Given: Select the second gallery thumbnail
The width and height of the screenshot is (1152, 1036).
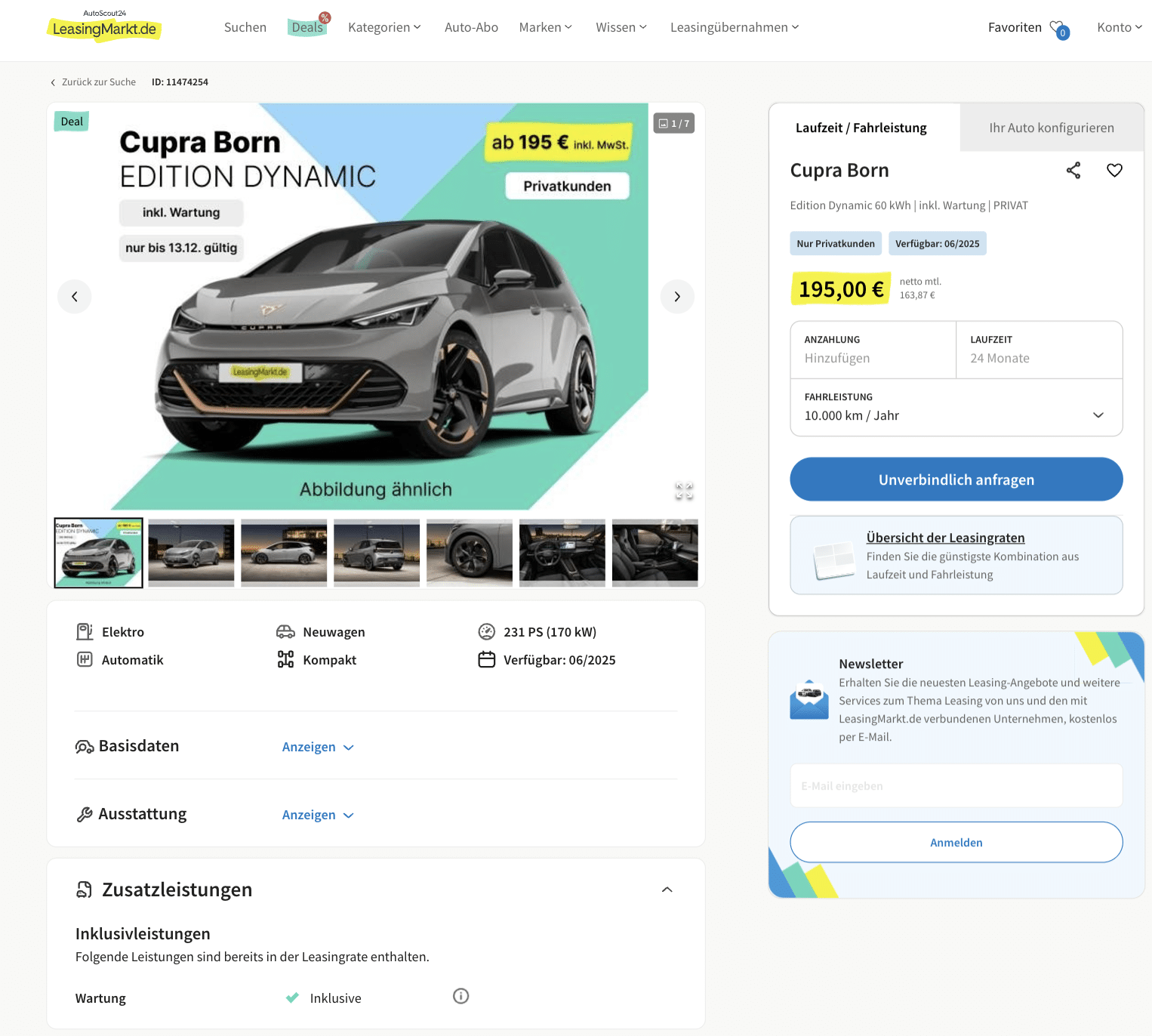Looking at the screenshot, I should tap(191, 553).
